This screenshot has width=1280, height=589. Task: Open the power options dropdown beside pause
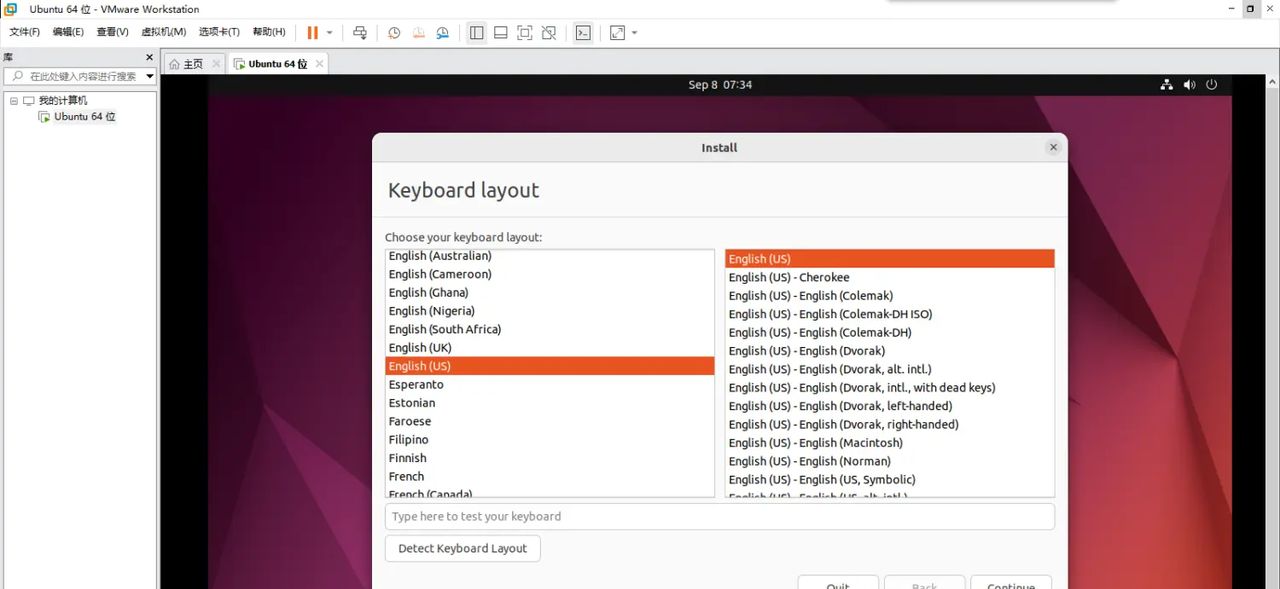[330, 33]
